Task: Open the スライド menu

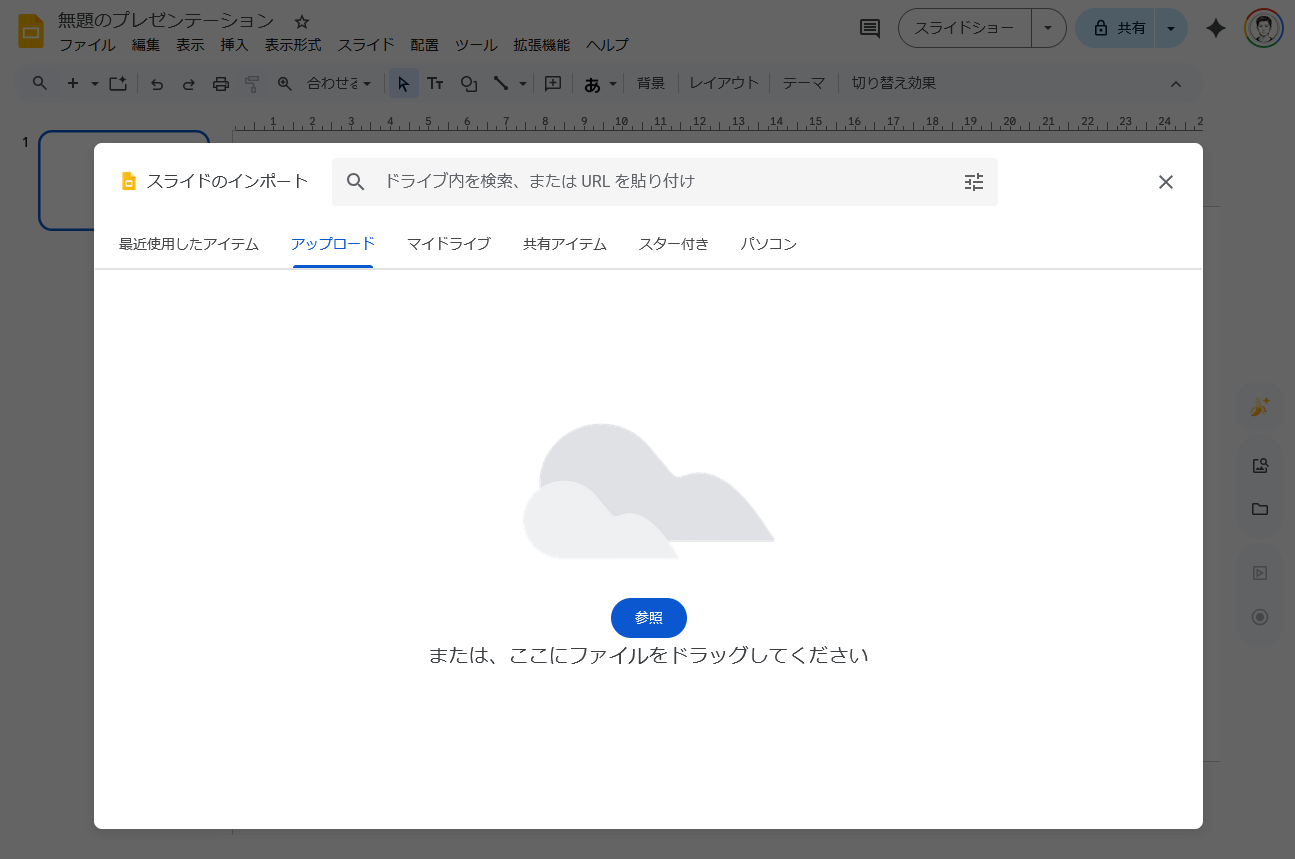Action: [366, 45]
